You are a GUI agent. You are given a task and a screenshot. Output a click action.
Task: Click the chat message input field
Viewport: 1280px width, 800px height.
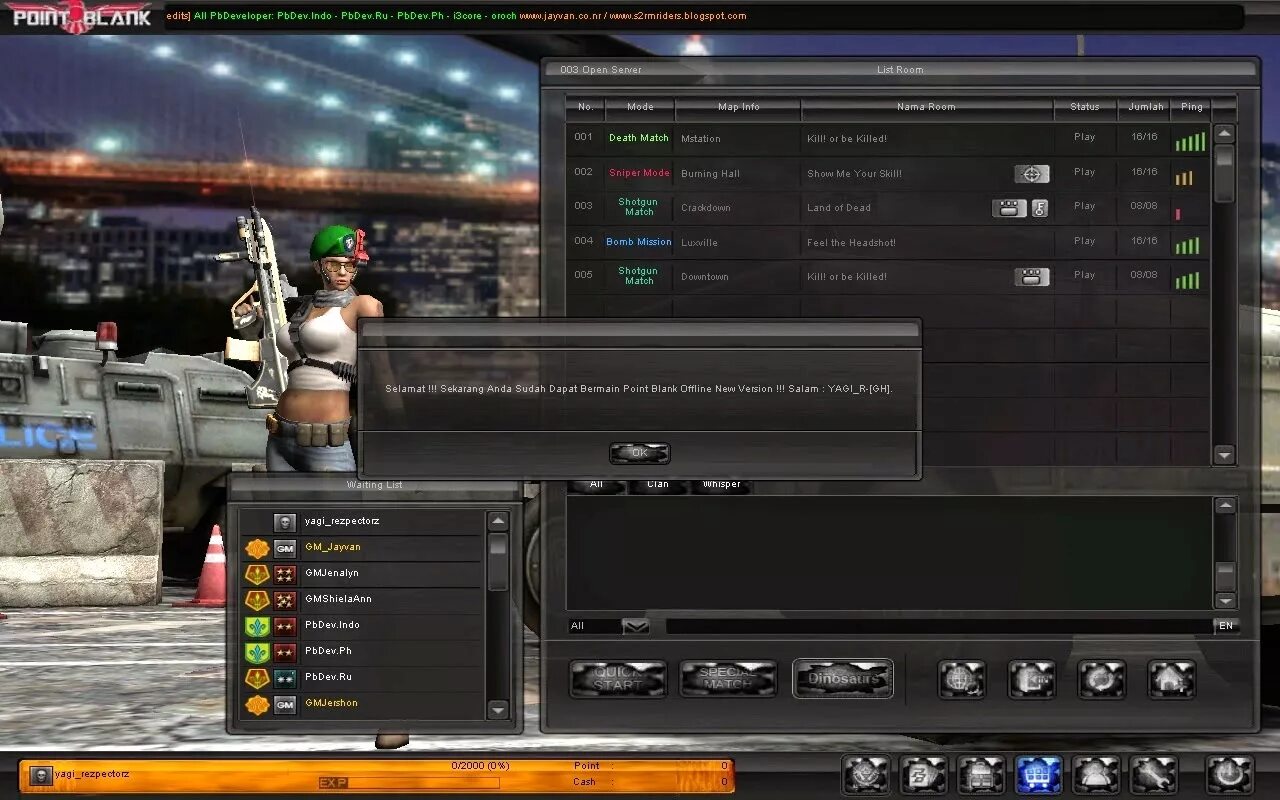click(939, 626)
